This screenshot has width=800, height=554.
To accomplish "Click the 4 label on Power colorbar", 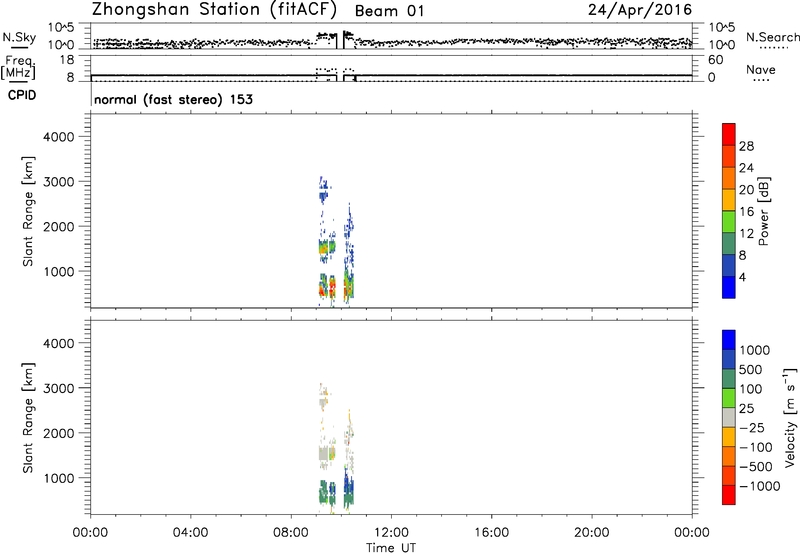I will [x=742, y=278].
